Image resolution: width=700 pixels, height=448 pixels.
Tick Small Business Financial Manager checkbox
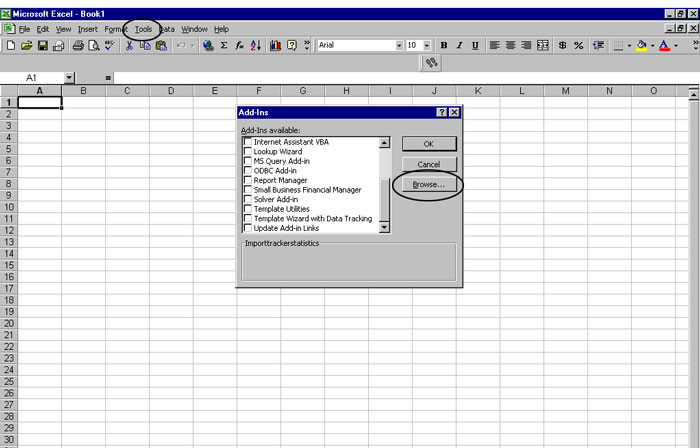point(248,190)
